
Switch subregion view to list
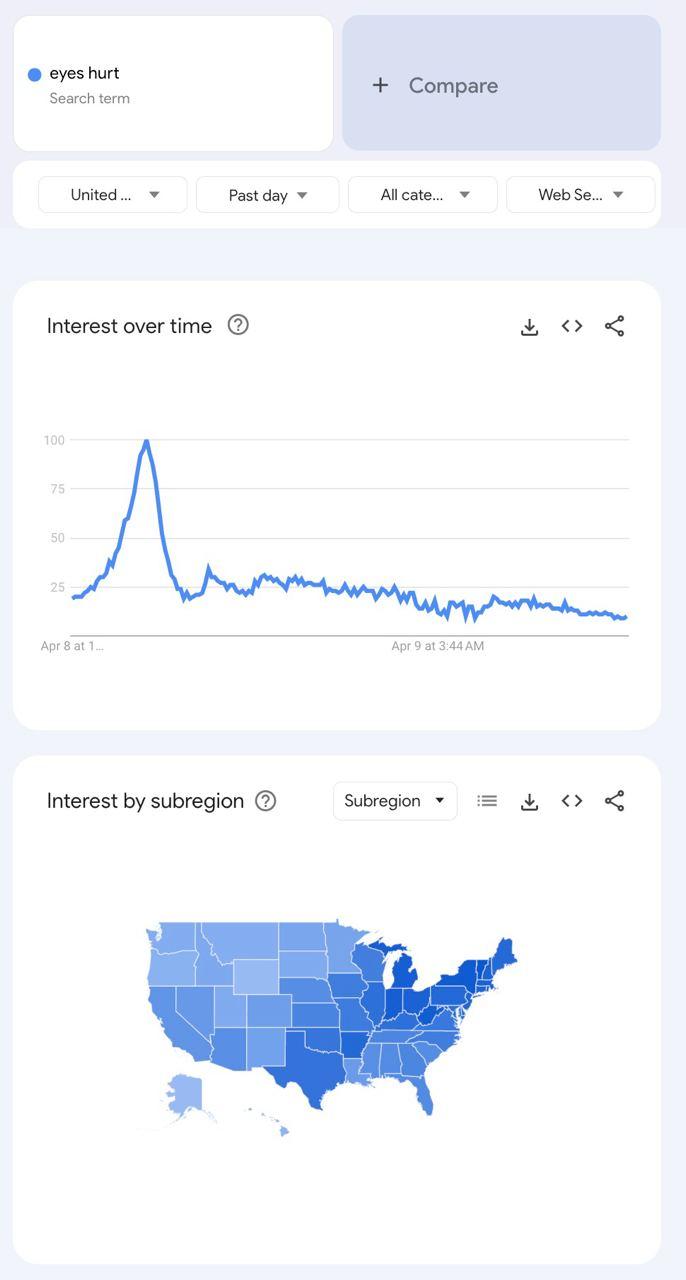[487, 801]
